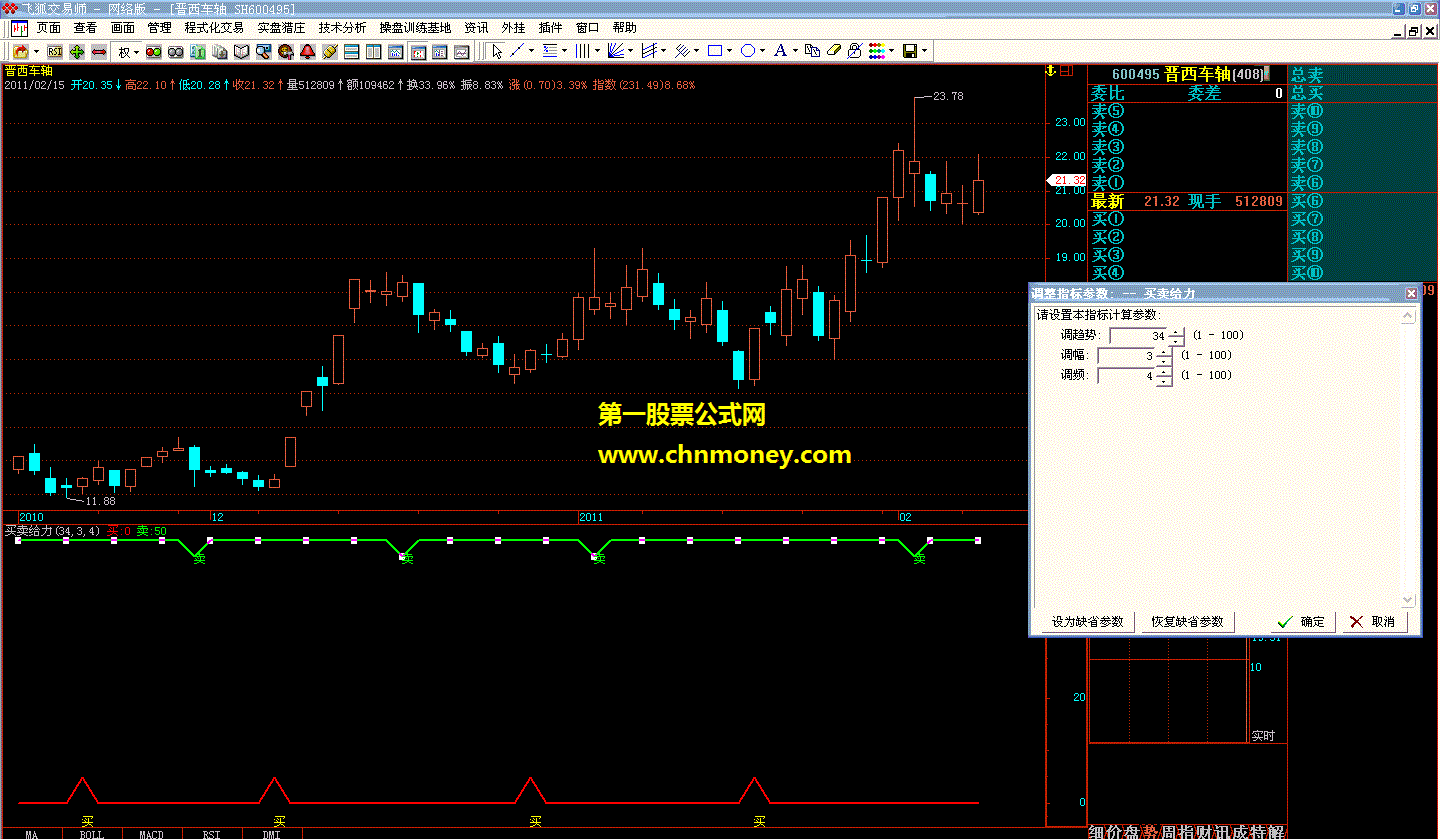Increase the 调趋势 value with up spinner
Image resolution: width=1440 pixels, height=839 pixels.
coord(1176,332)
